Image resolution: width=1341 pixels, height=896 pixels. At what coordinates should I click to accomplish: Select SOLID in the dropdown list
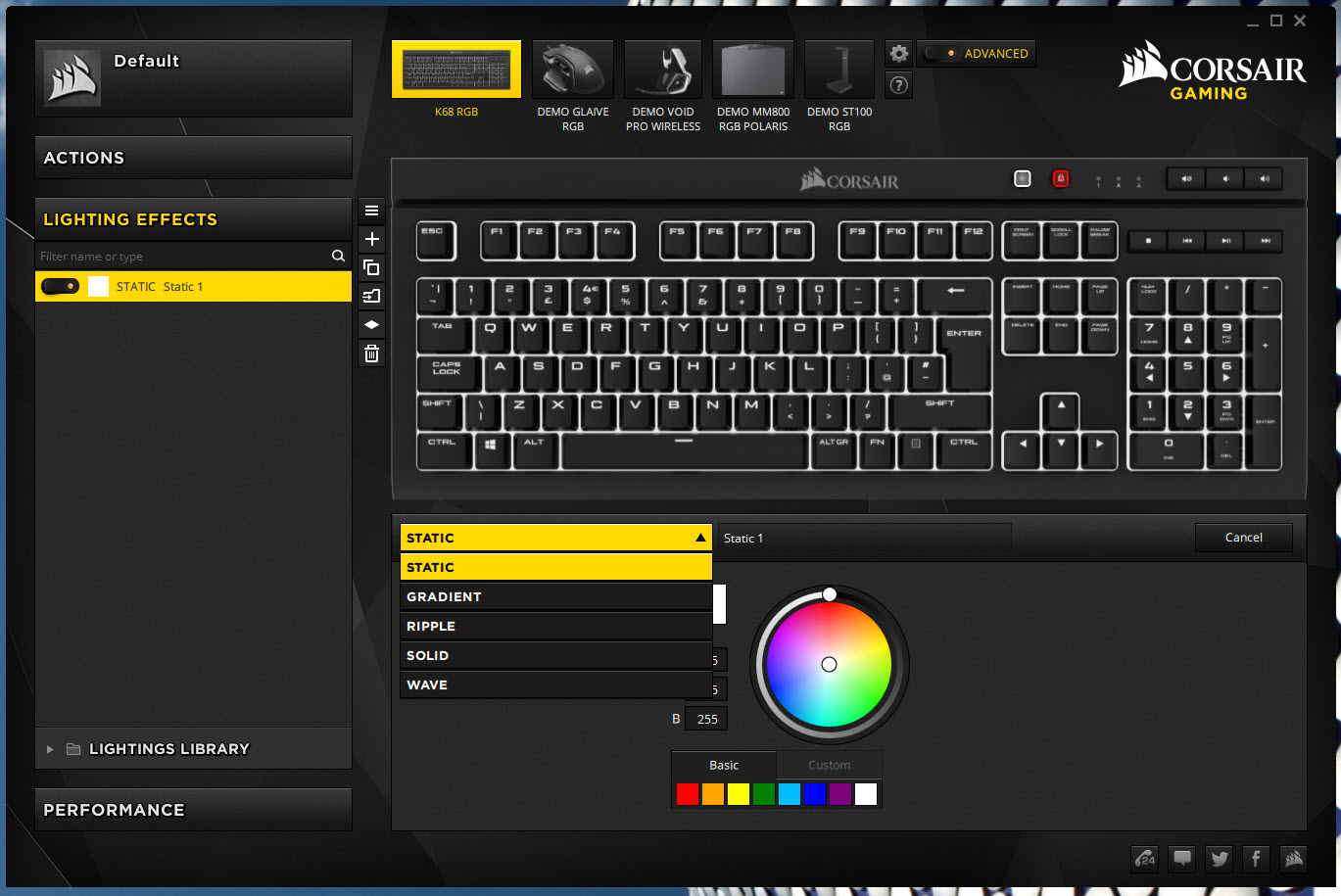click(555, 655)
